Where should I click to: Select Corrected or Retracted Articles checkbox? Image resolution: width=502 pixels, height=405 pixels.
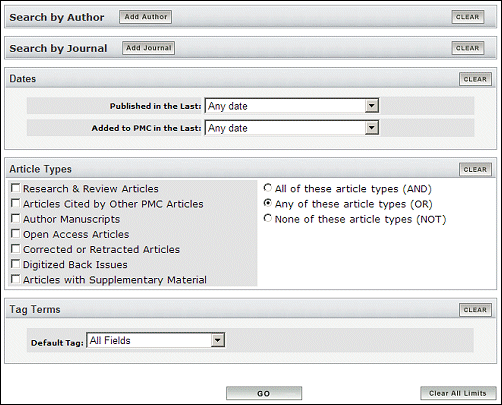tap(15, 249)
